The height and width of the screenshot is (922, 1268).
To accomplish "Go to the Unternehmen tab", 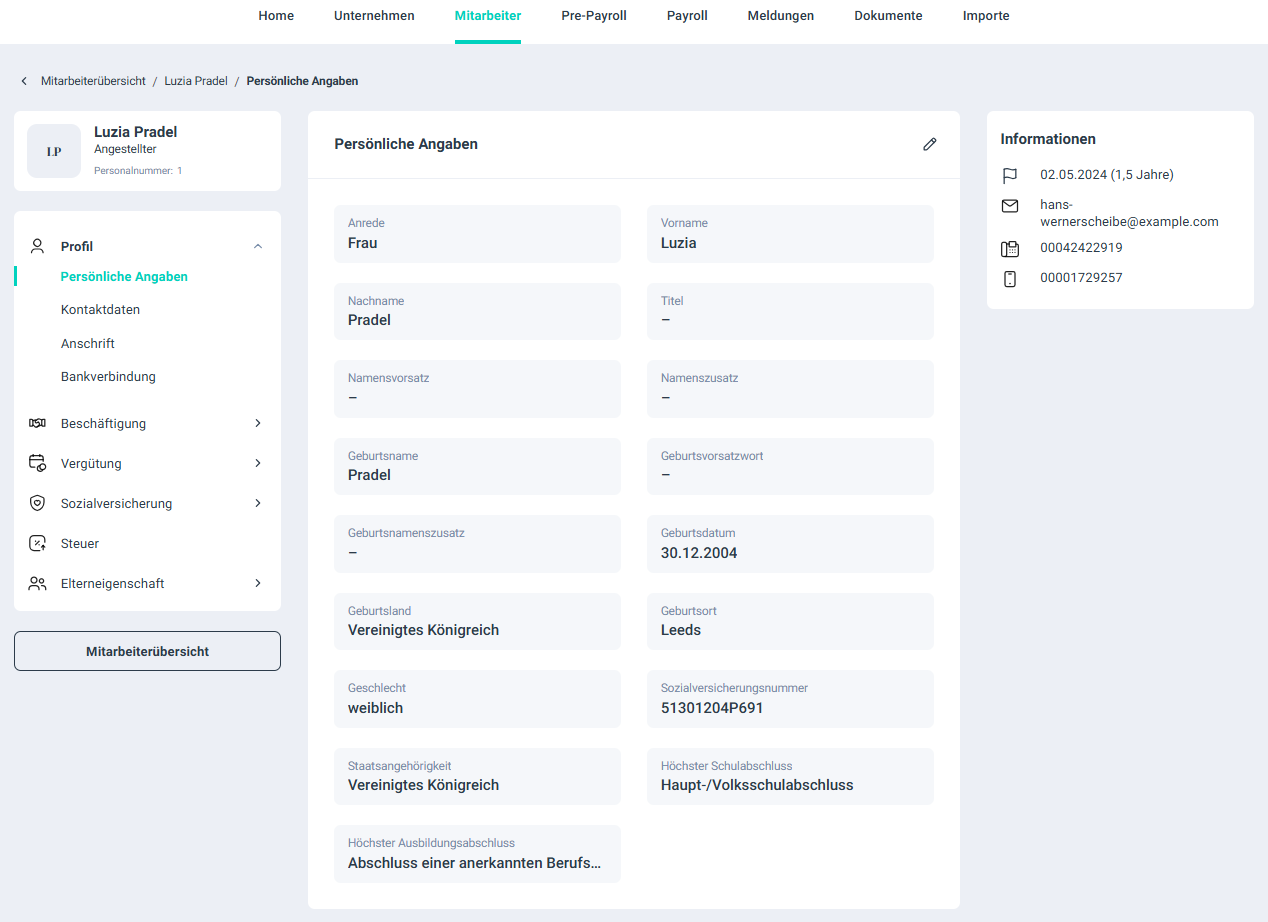I will pyautogui.click(x=374, y=16).
